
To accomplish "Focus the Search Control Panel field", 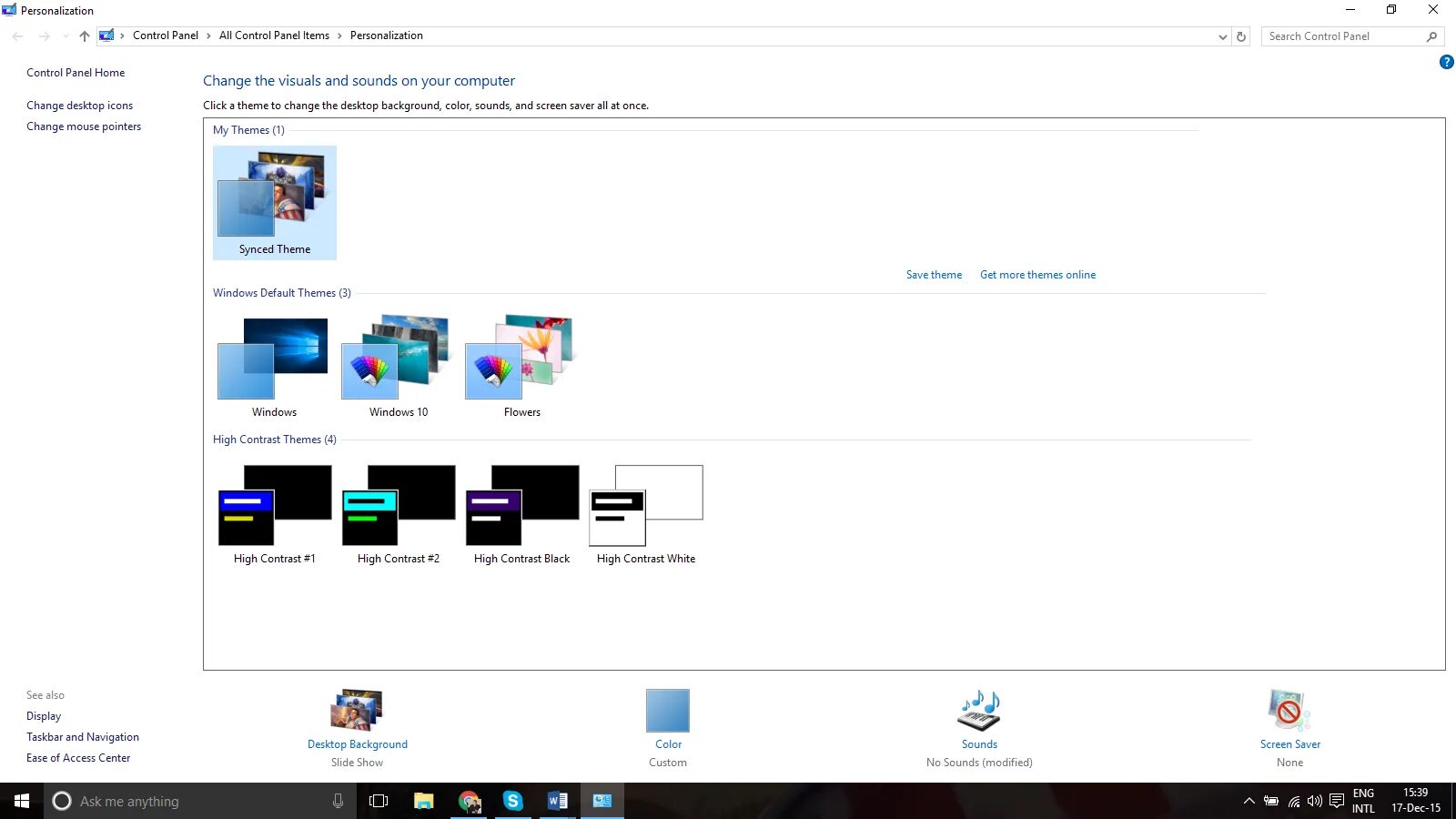I will click(x=1352, y=36).
